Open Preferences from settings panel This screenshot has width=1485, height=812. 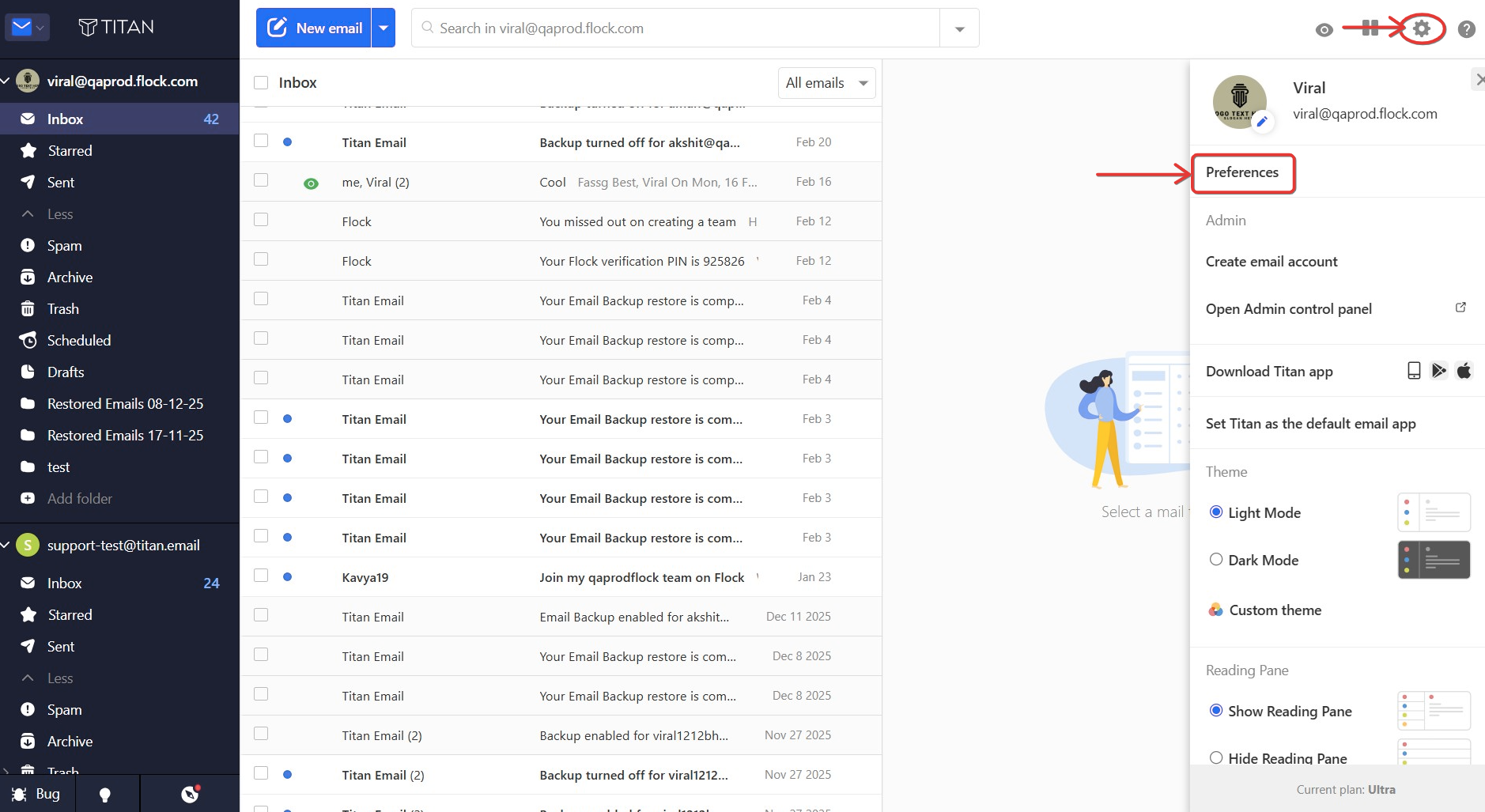pyautogui.click(x=1242, y=172)
